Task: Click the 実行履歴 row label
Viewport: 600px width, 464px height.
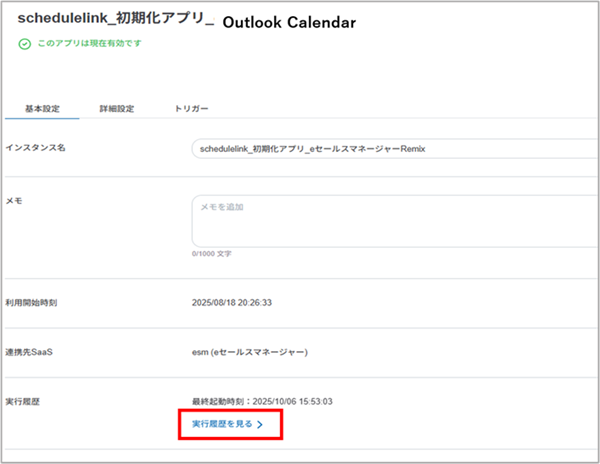Action: pyautogui.click(x=25, y=400)
